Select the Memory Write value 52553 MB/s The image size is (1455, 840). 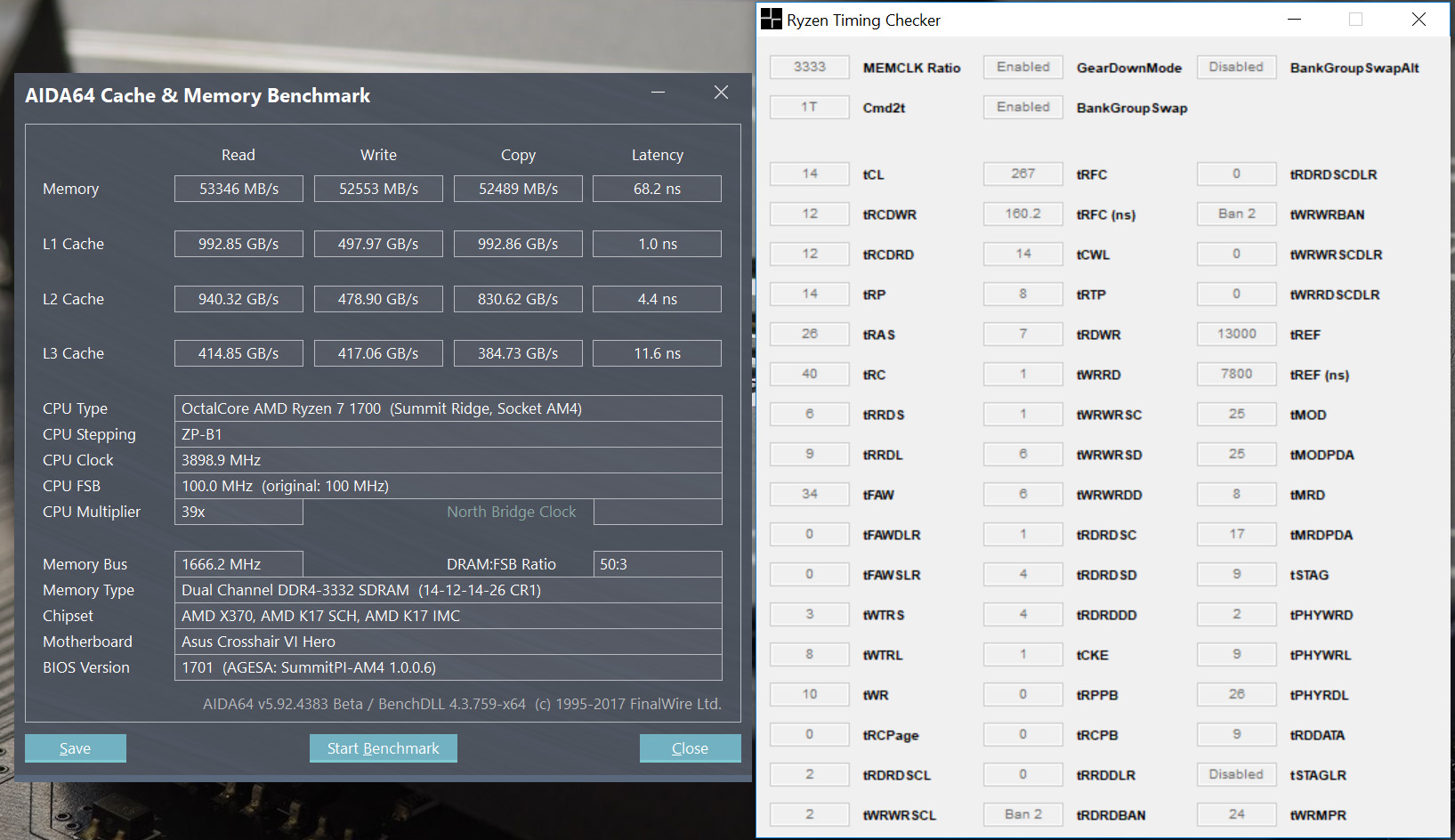[x=378, y=189]
